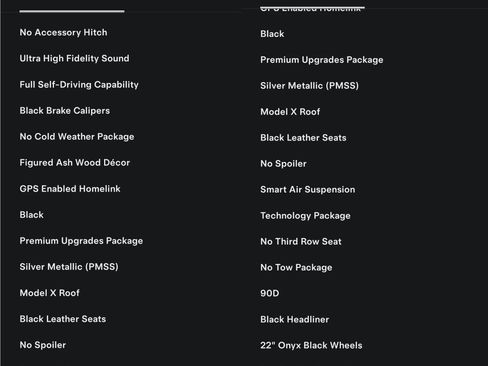Select the No Accessory Hitch entry

click(x=63, y=32)
